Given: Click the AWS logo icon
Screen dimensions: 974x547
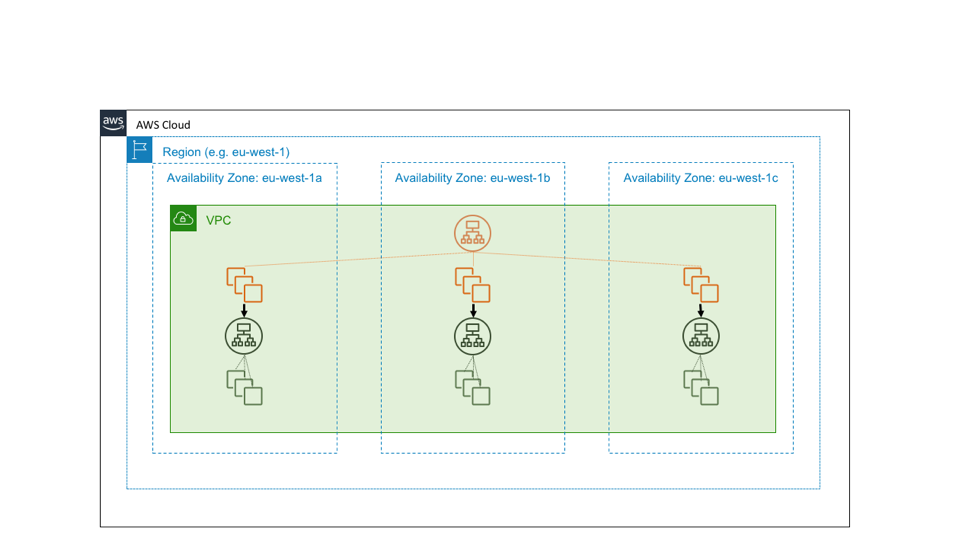Looking at the screenshot, I should click(x=113, y=123).
